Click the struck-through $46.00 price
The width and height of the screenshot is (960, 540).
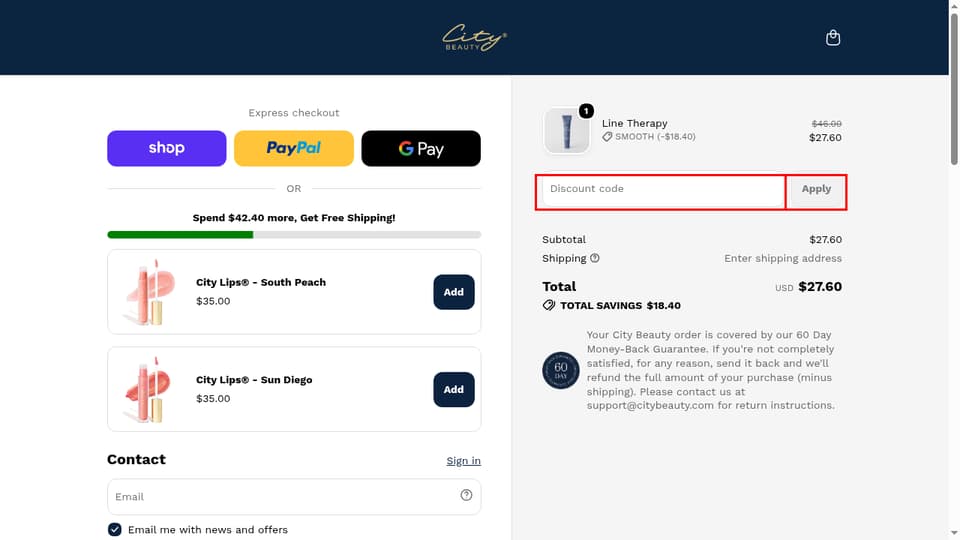pyautogui.click(x=827, y=124)
